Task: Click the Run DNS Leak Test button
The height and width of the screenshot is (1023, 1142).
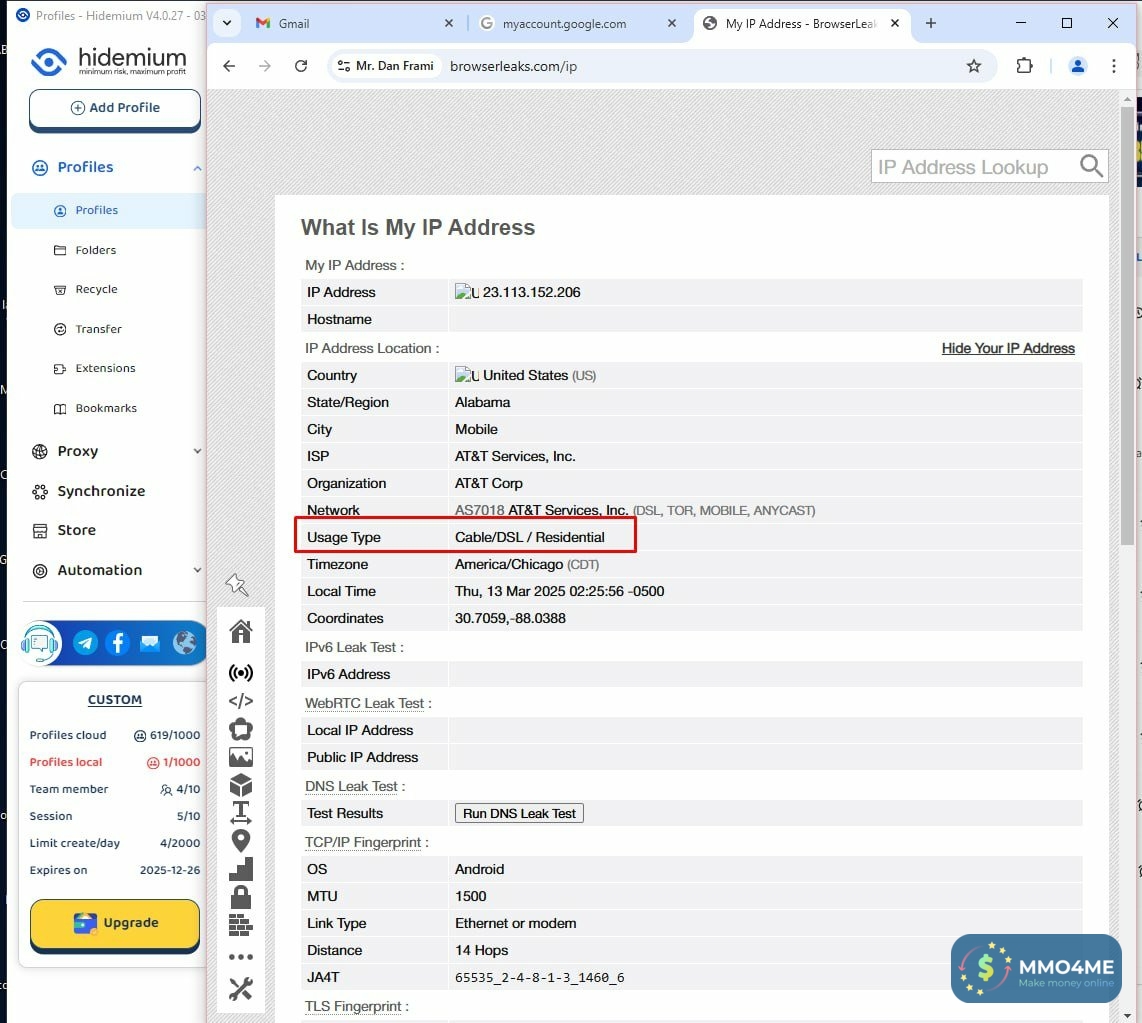Action: pos(519,814)
